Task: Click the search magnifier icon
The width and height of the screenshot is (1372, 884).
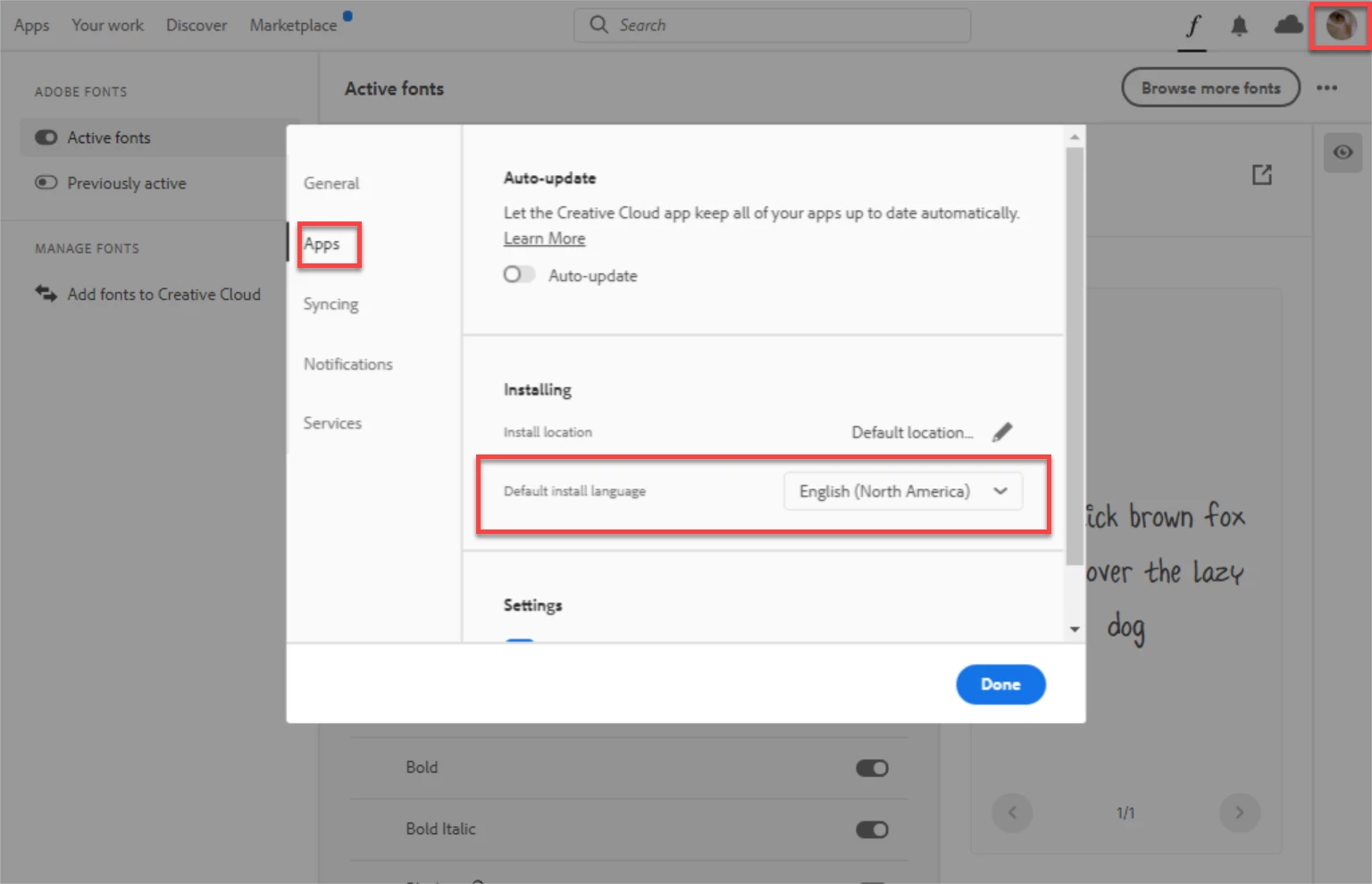Action: click(x=598, y=25)
